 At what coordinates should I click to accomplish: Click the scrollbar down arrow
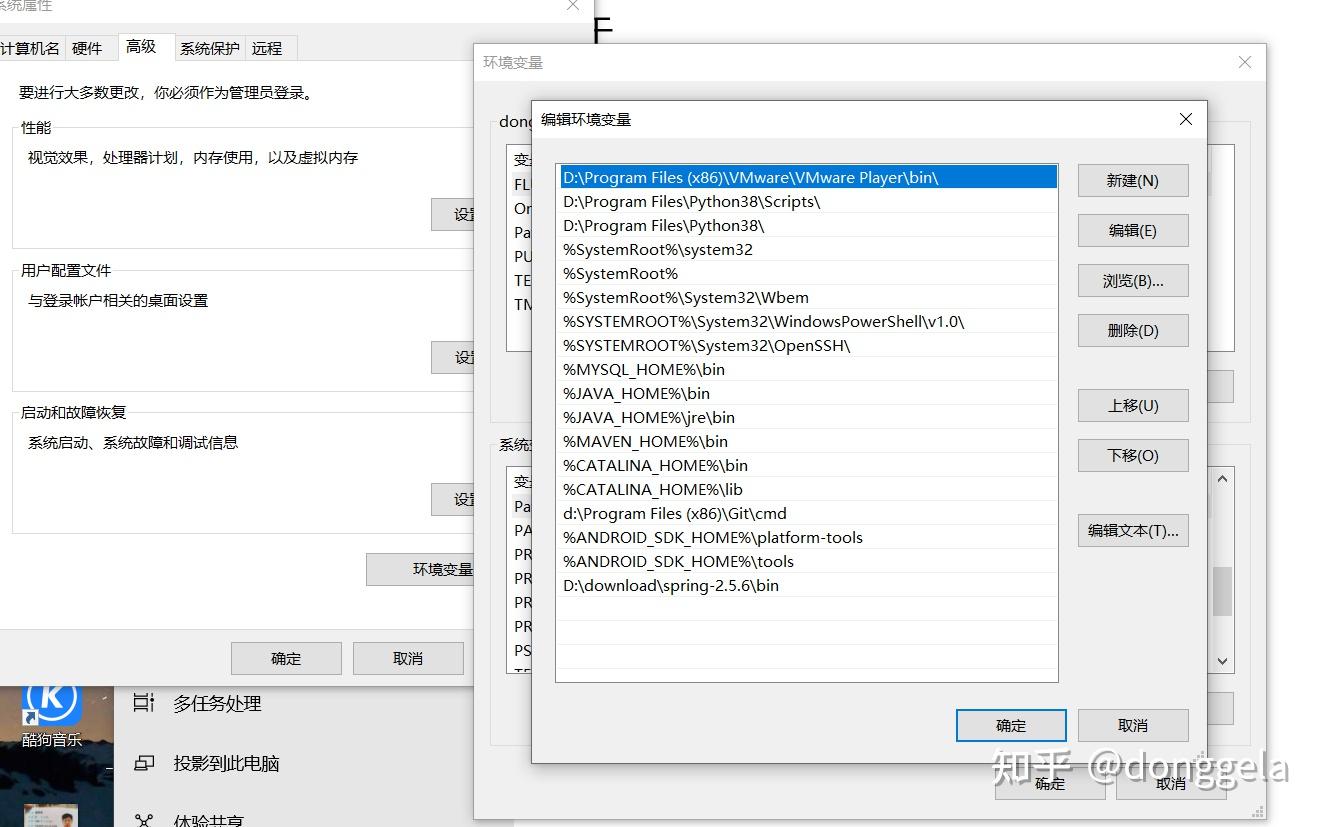pos(1222,661)
